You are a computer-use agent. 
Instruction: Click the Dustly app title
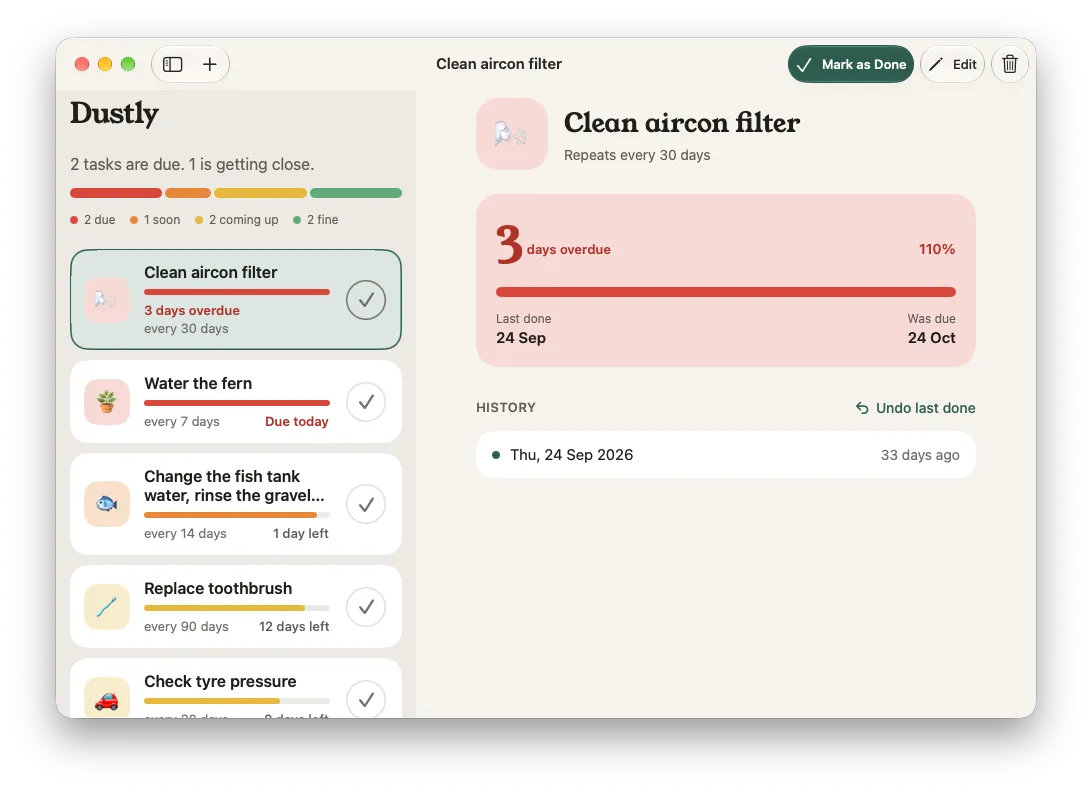[x=115, y=114]
